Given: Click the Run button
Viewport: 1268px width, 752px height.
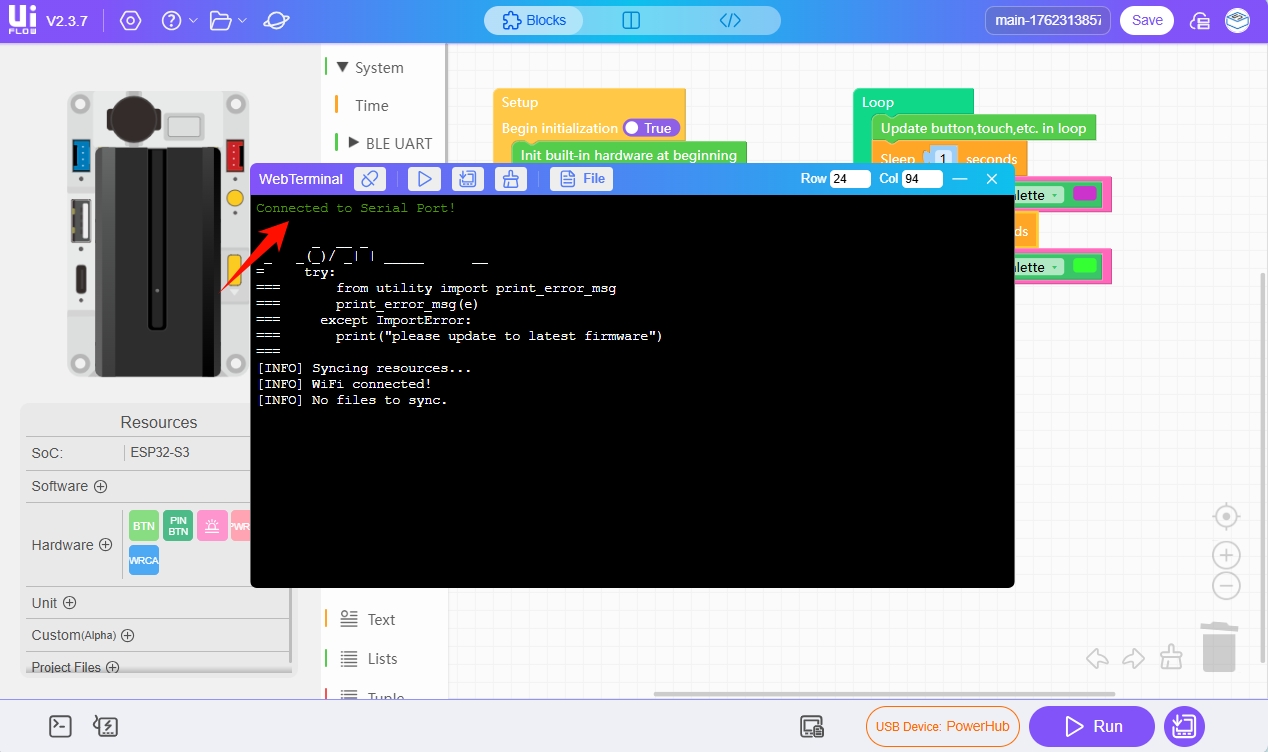Looking at the screenshot, I should tap(1092, 726).
